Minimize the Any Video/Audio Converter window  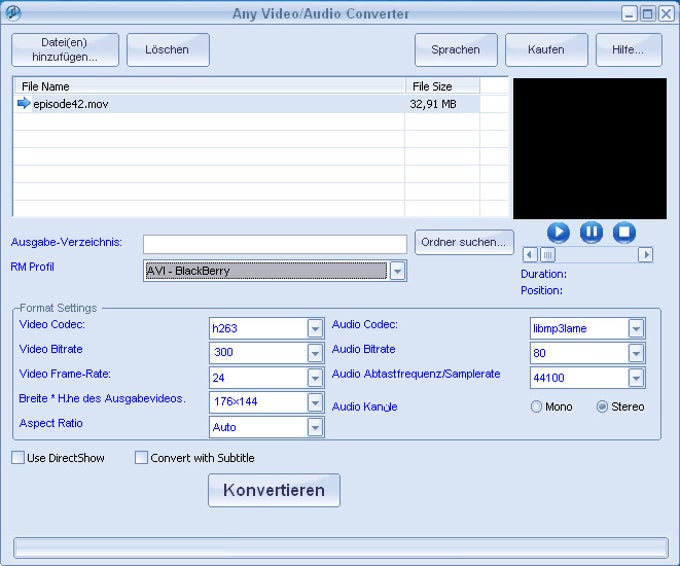(x=629, y=13)
